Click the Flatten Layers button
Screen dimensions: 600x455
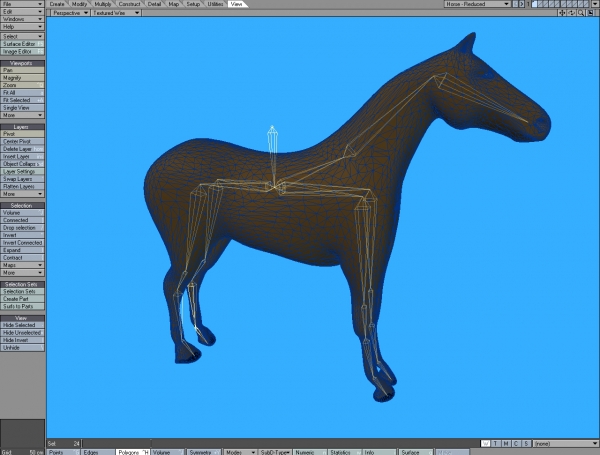point(22,186)
